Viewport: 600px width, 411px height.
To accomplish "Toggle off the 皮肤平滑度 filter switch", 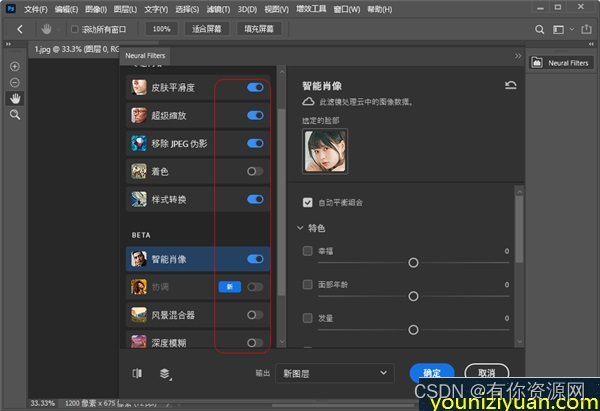I will [x=255, y=87].
